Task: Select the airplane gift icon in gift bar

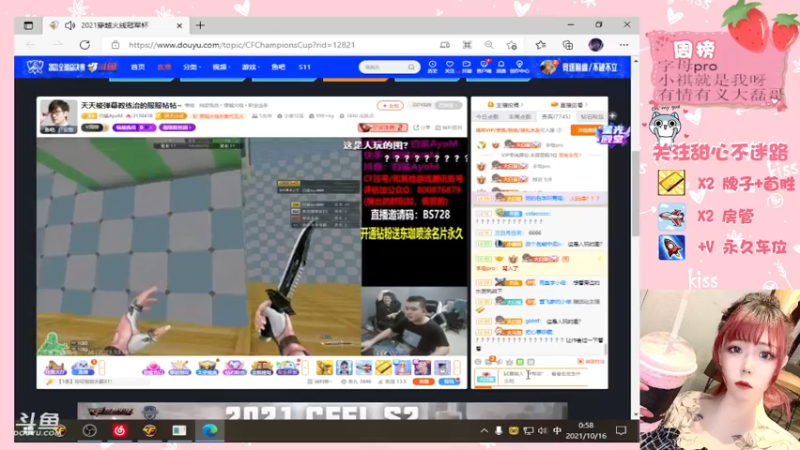Action: pos(364,367)
